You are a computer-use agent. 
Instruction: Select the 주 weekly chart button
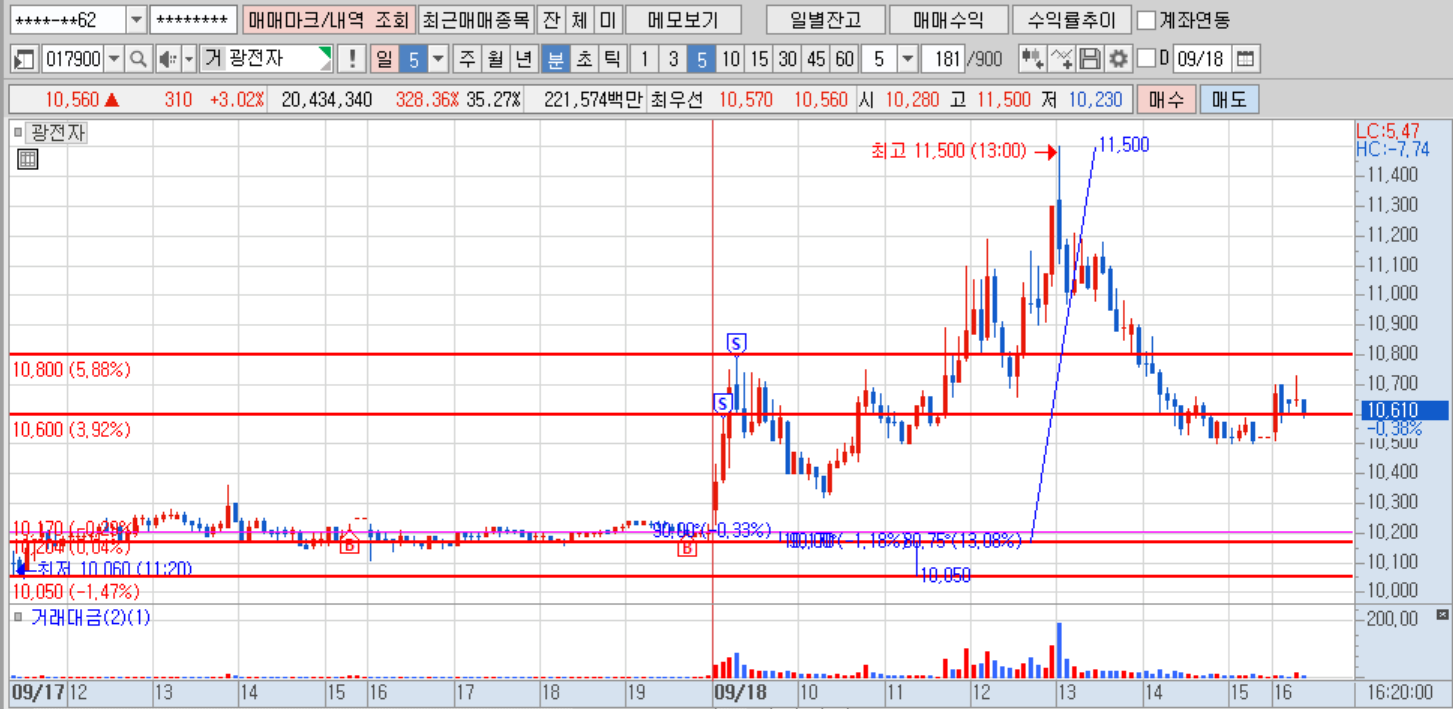pyautogui.click(x=467, y=59)
